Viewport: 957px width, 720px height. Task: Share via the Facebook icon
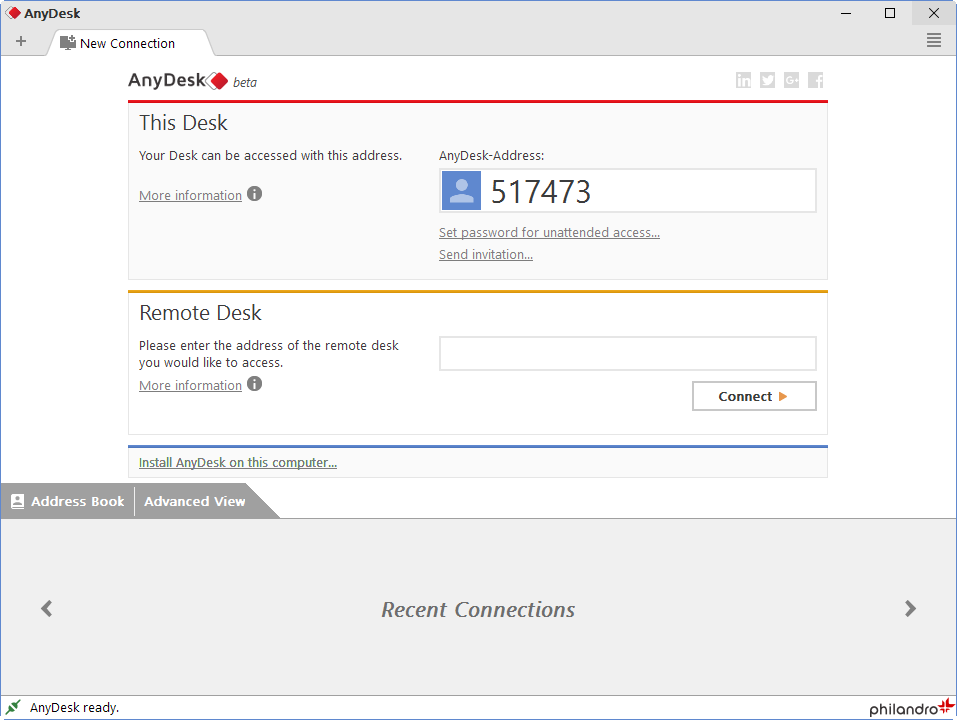[x=815, y=80]
